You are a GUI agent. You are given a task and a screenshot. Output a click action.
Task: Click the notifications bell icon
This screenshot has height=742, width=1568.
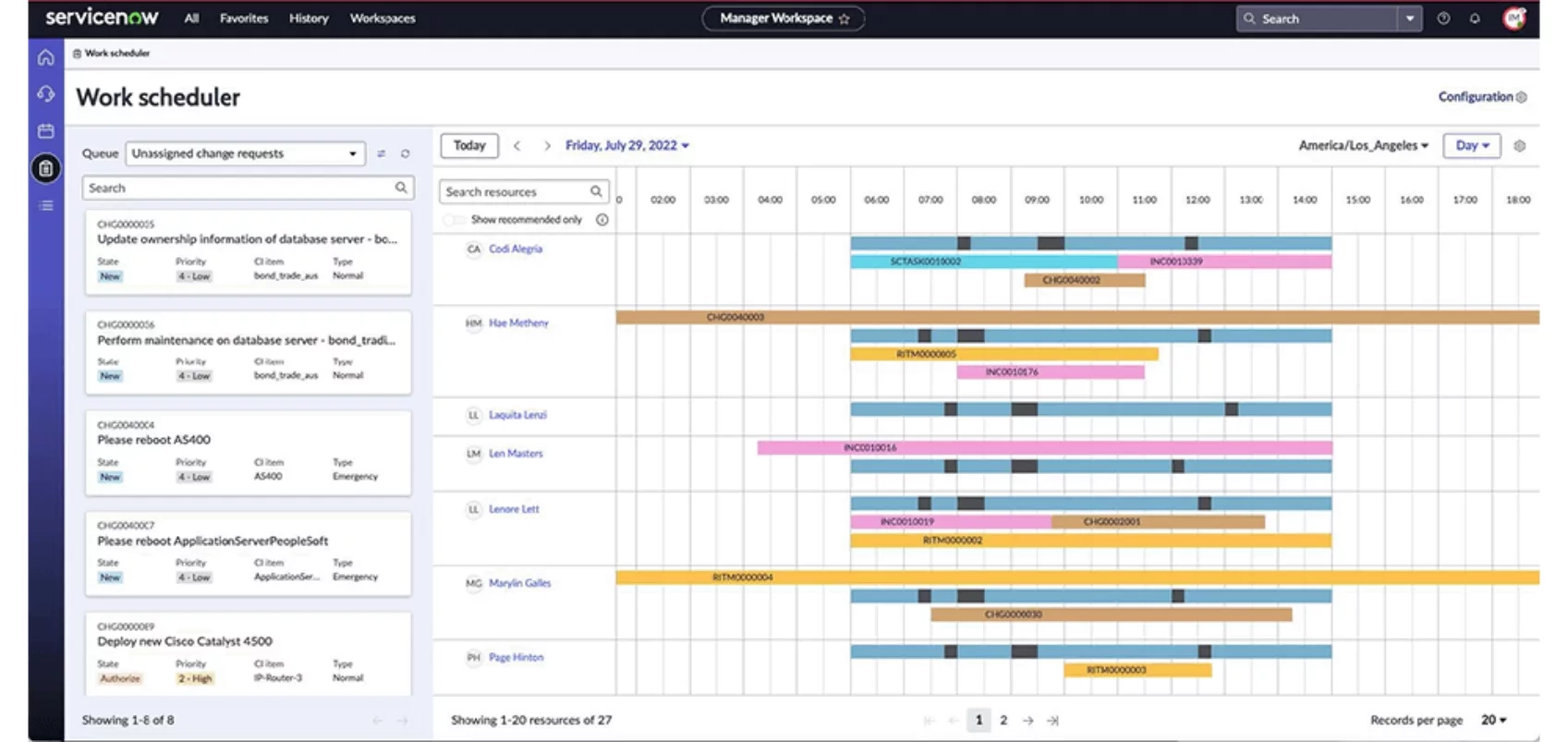click(x=1475, y=18)
